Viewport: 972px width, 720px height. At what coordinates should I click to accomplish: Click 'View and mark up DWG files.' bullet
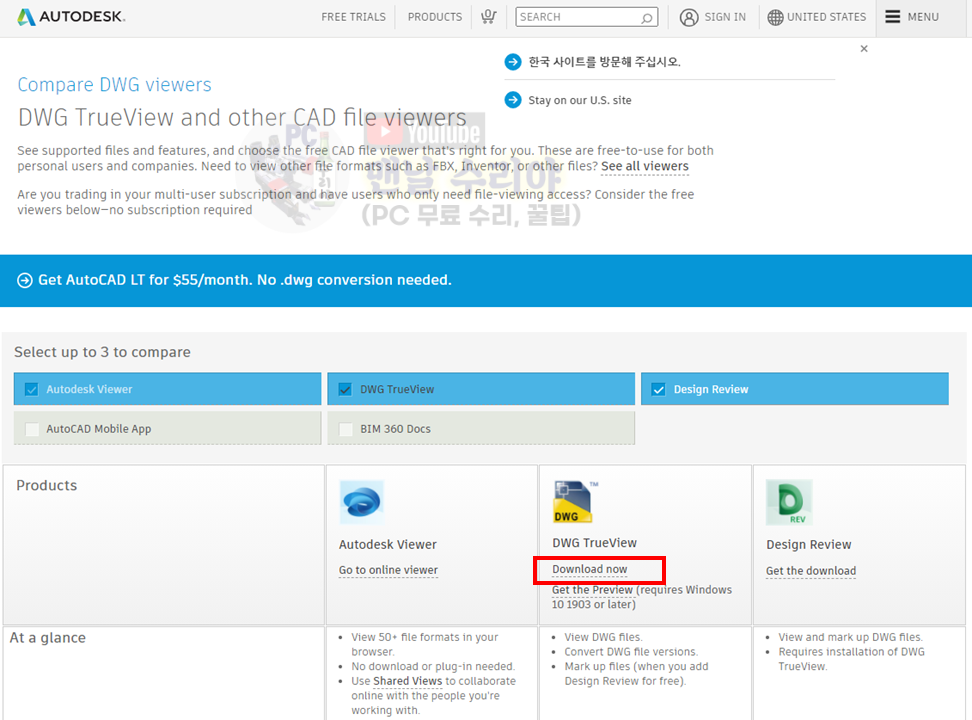click(850, 637)
